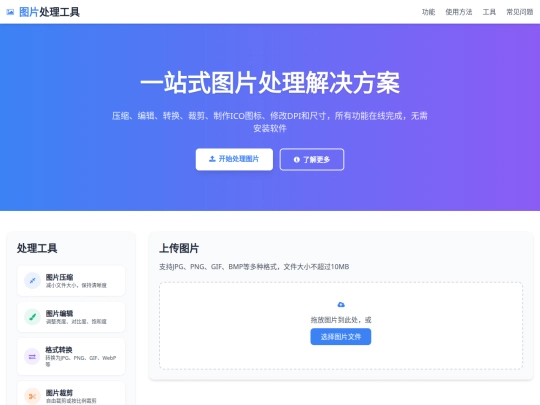Click the blue compress arrows icon
The image size is (540, 405).
[32, 281]
